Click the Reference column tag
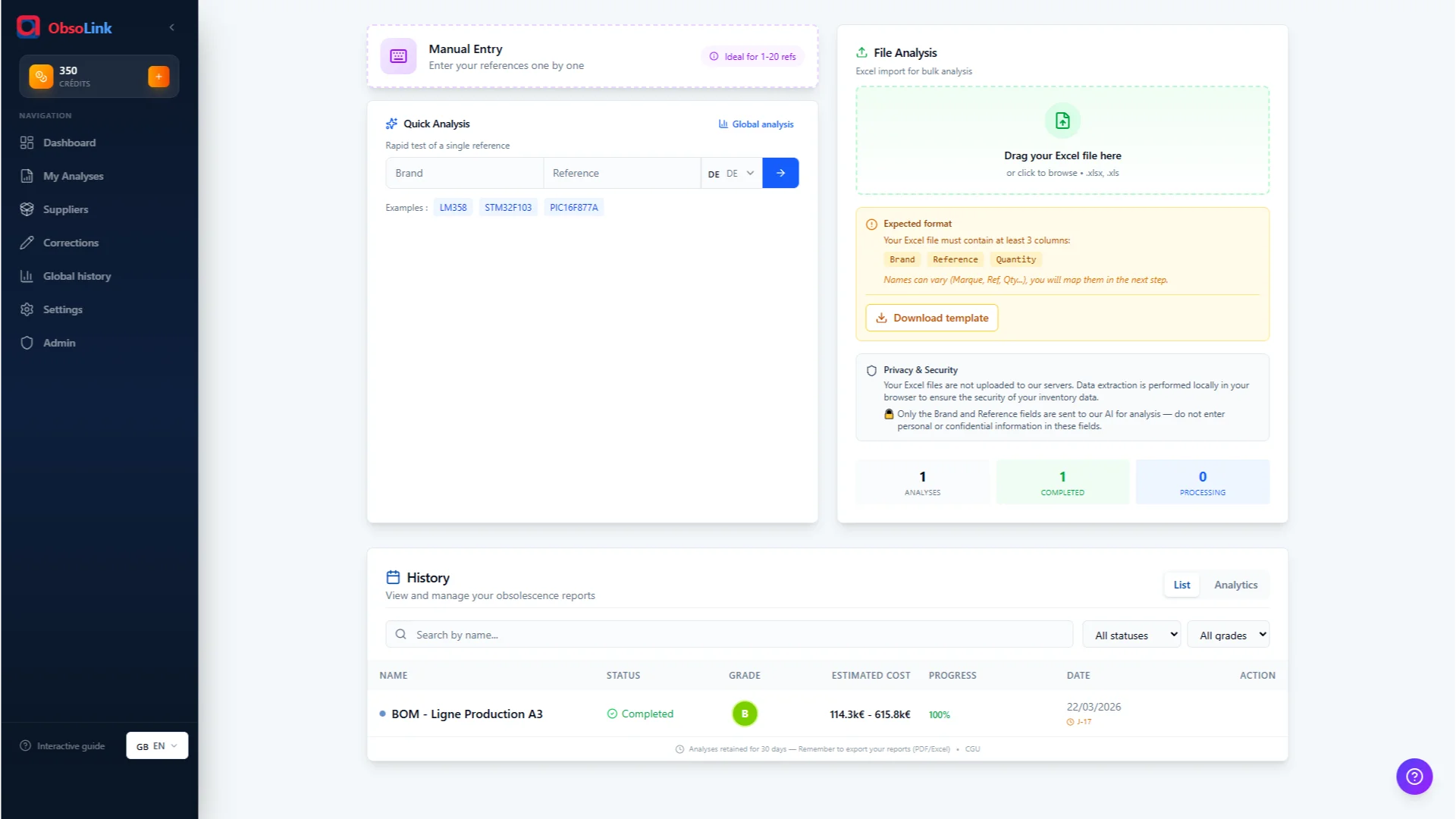Screen dimensions: 1456x819 (x=955, y=259)
